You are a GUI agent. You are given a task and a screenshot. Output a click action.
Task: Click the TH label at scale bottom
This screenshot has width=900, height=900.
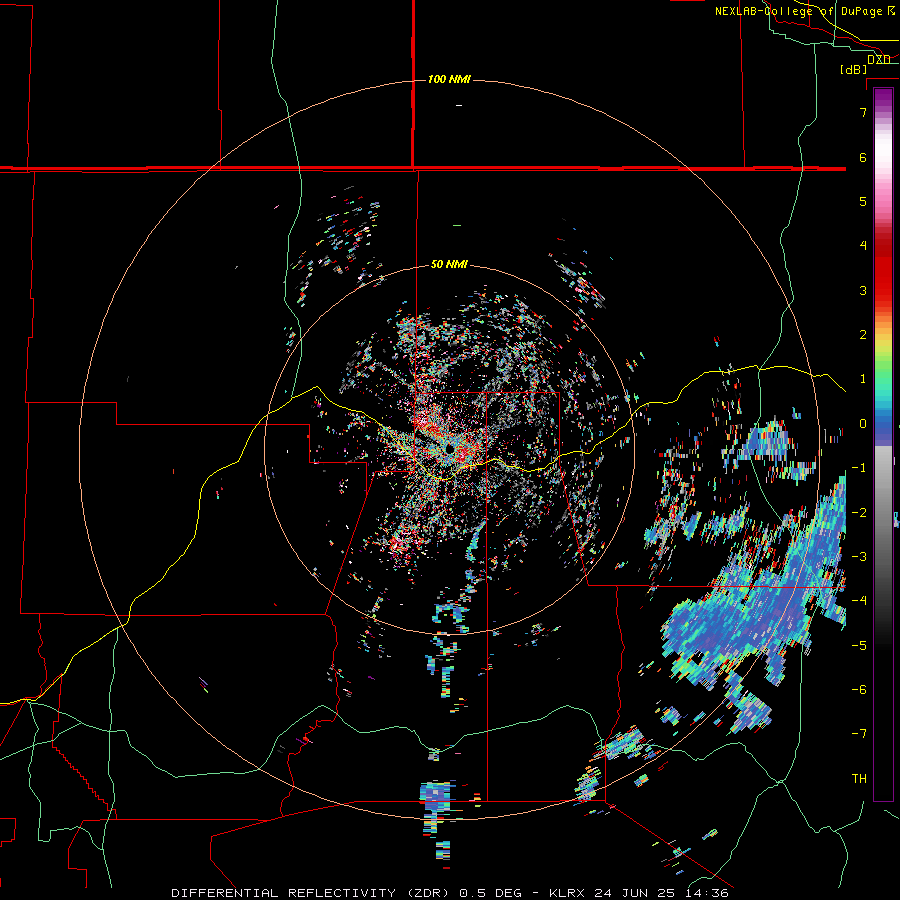click(859, 779)
